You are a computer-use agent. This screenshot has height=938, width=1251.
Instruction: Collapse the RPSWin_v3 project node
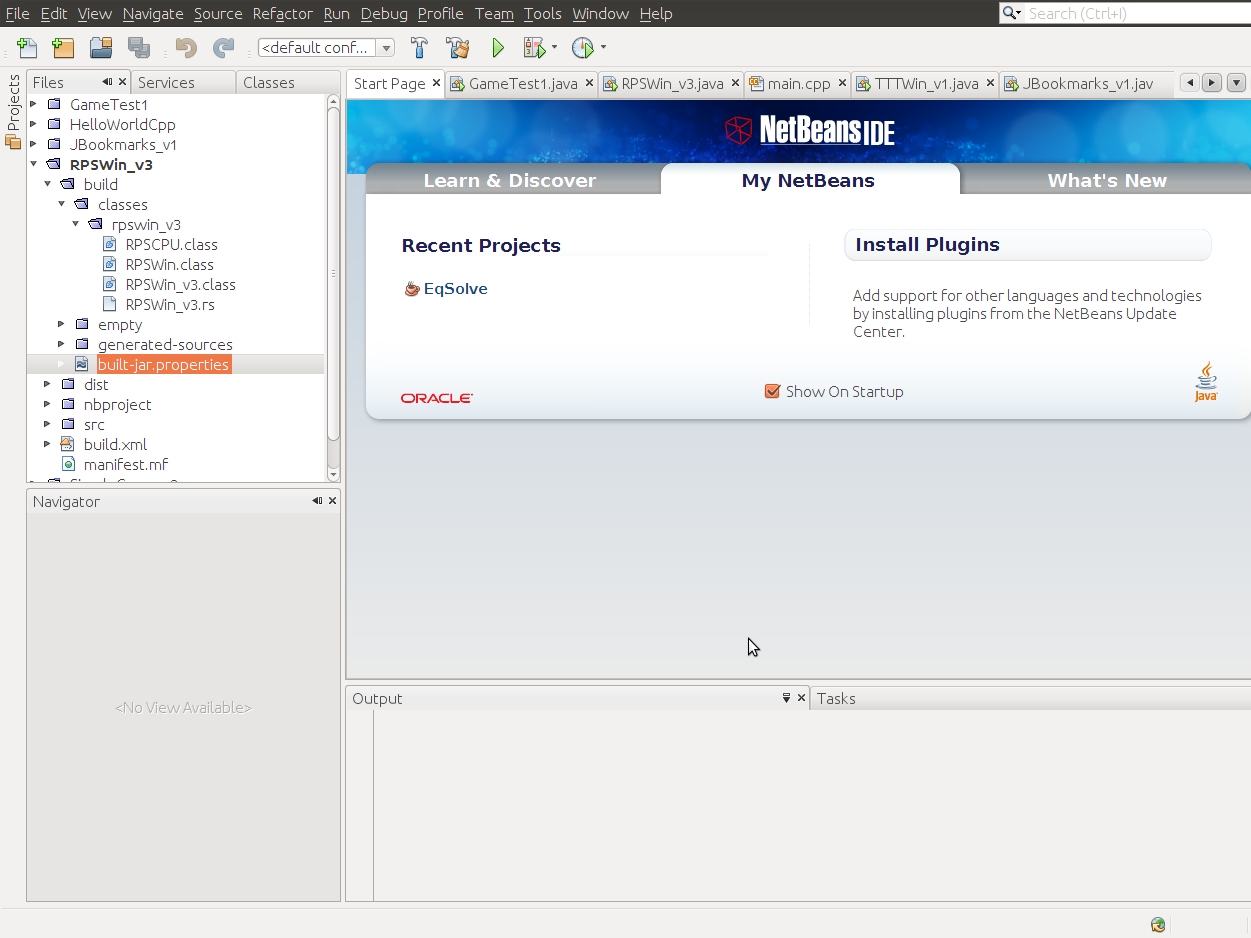pos(34,164)
